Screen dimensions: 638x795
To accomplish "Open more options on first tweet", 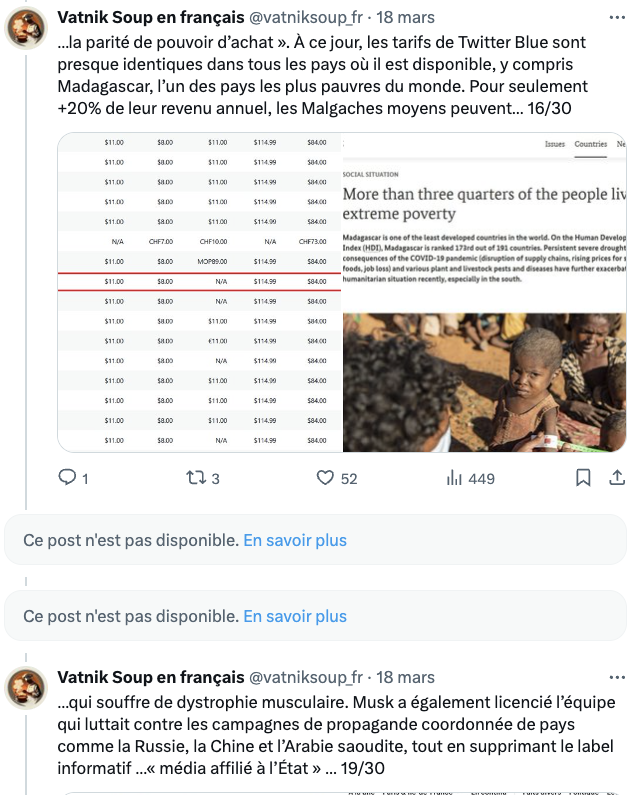I will pyautogui.click(x=613, y=17).
